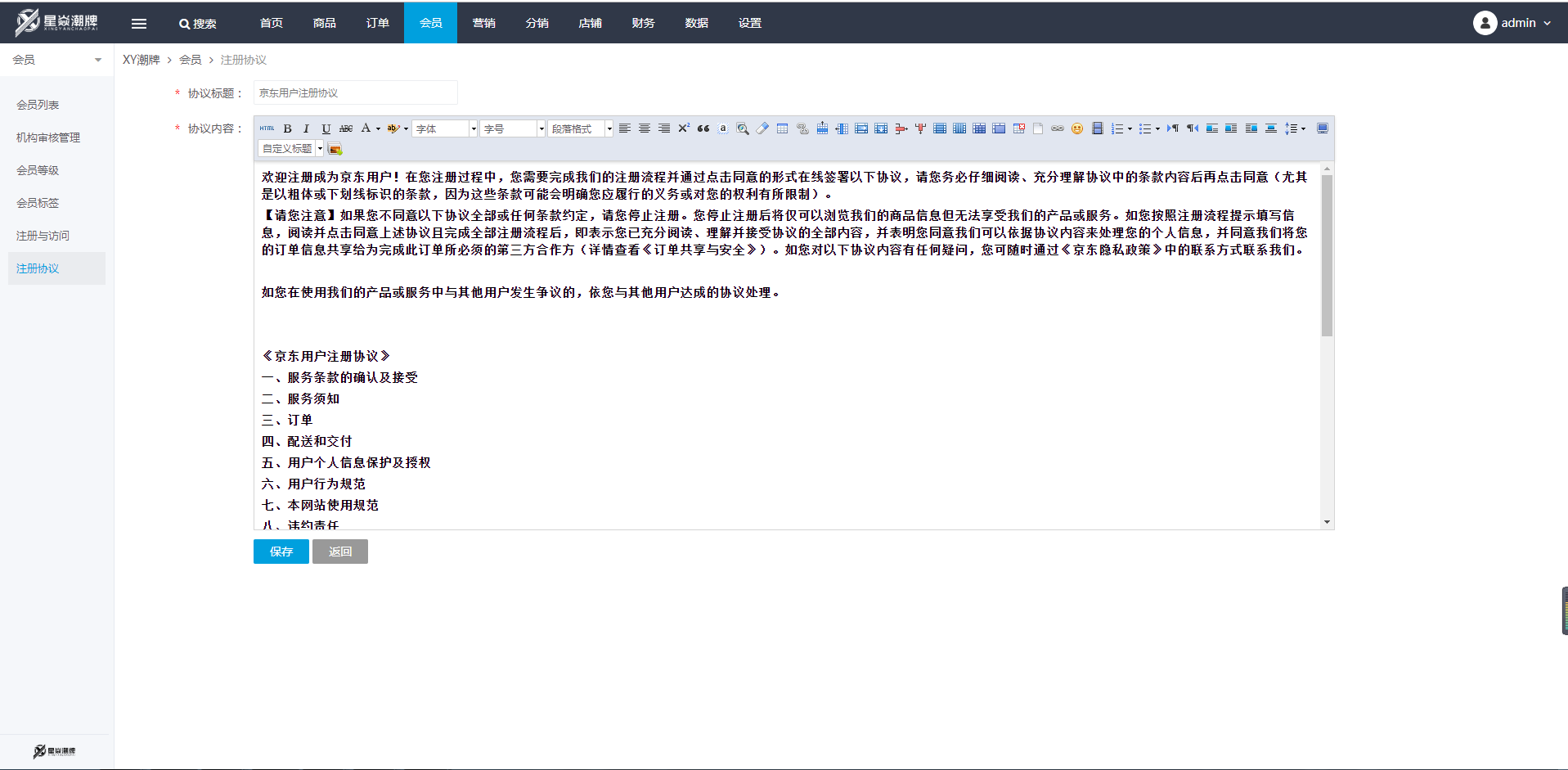Click the 返回 back button
1568x770 pixels.
tap(340, 552)
